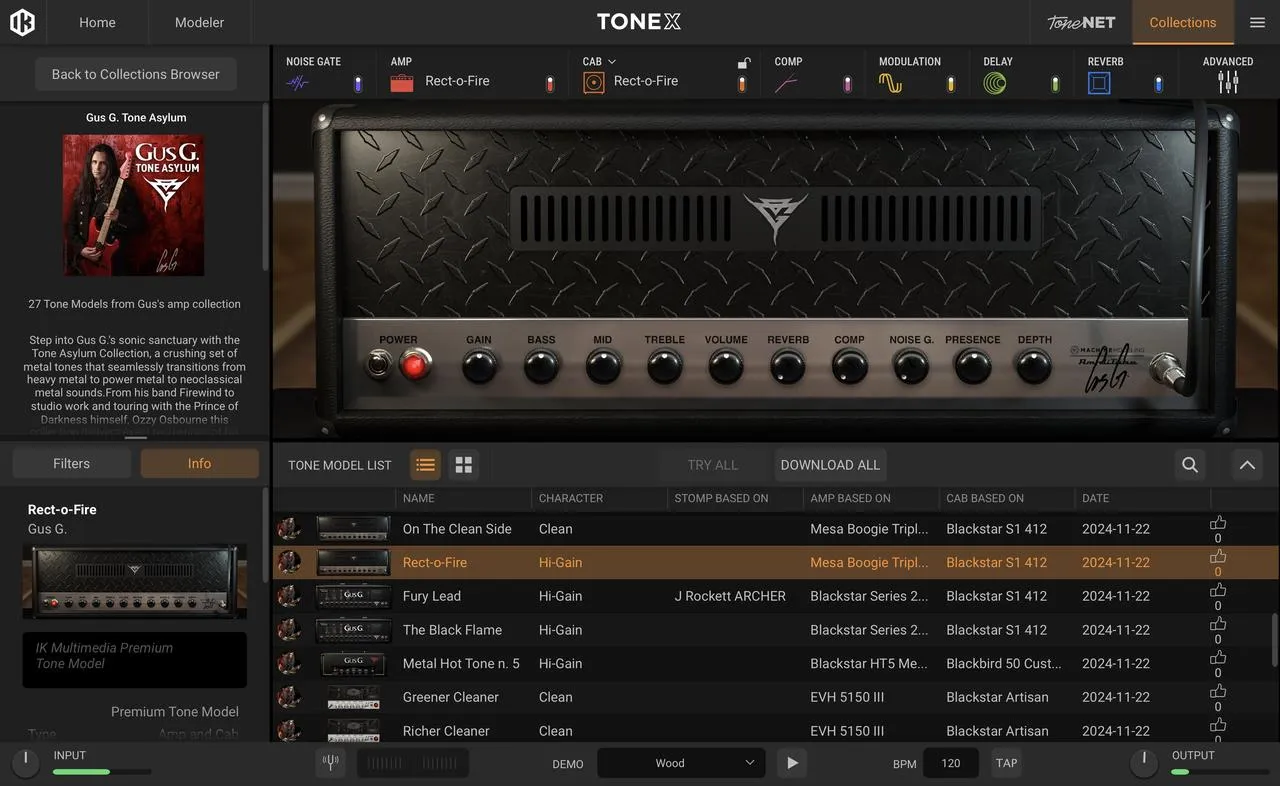Select the Delay concentric circles icon

994,83
